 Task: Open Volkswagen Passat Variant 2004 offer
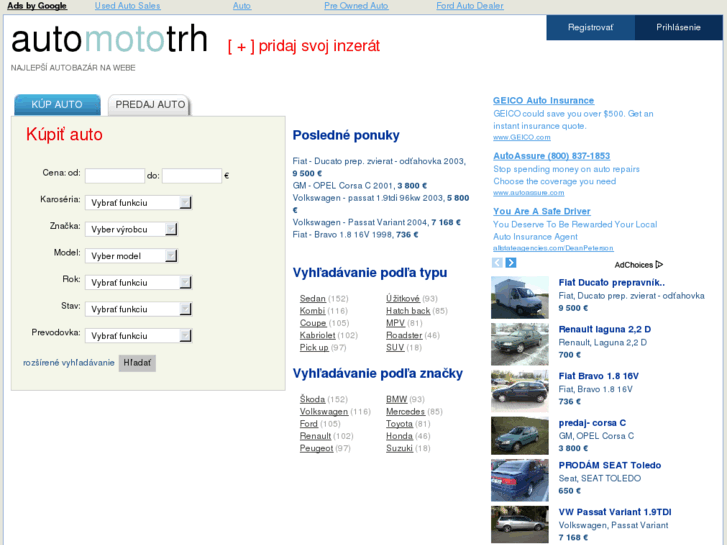(376, 222)
